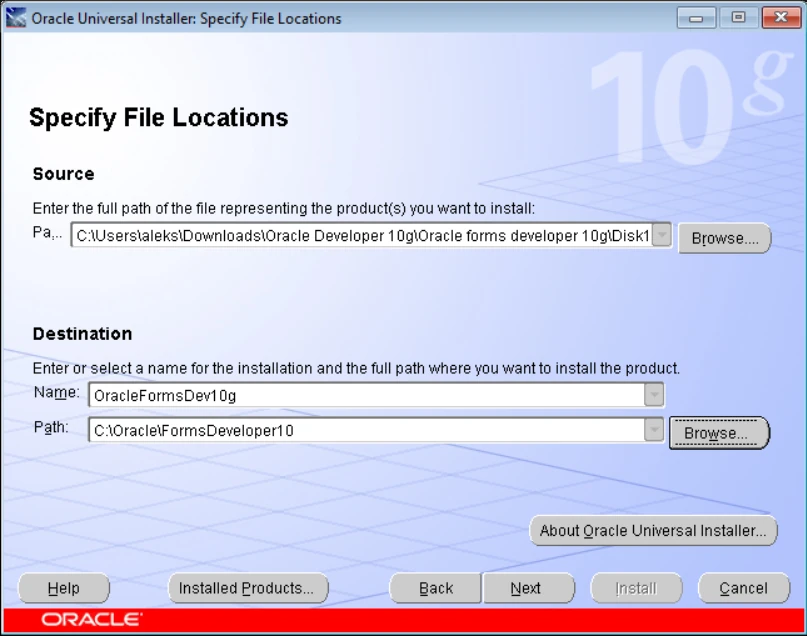Open About Oracle Universal Installer dialog
Image resolution: width=807 pixels, height=636 pixels.
tap(653, 531)
